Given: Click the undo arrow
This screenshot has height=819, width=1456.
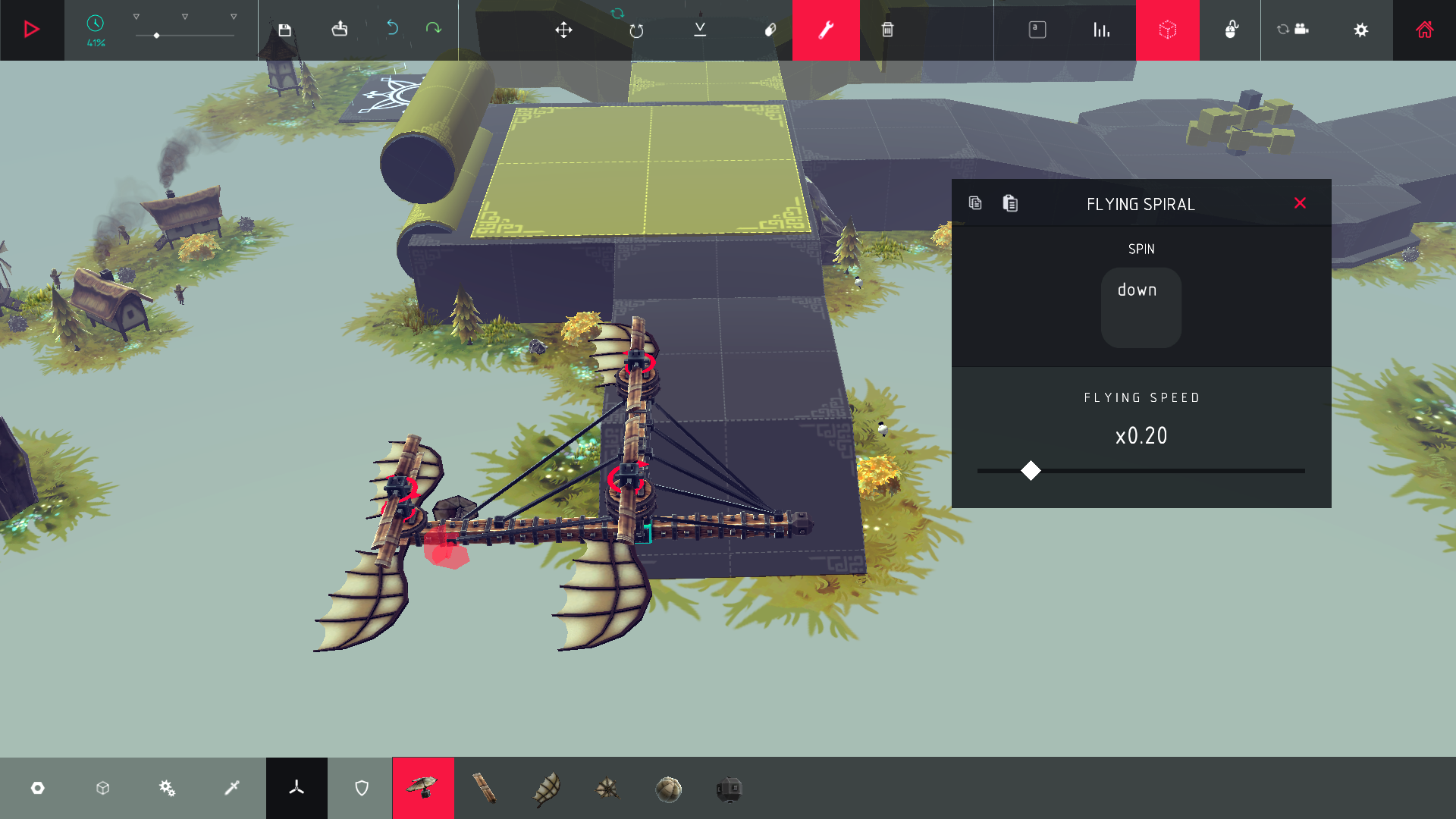Looking at the screenshot, I should pyautogui.click(x=392, y=28).
